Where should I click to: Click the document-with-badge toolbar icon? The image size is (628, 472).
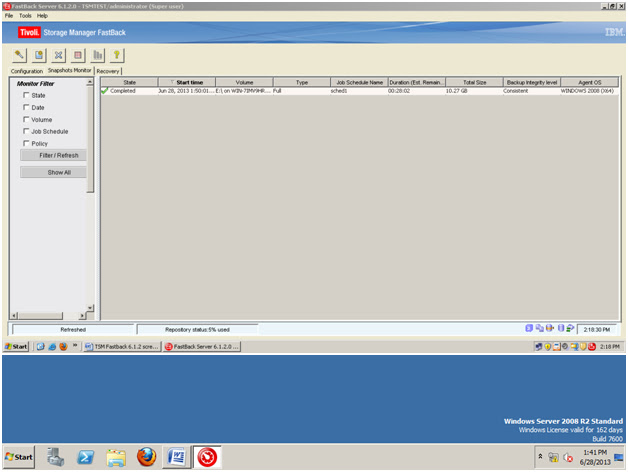tap(39, 55)
